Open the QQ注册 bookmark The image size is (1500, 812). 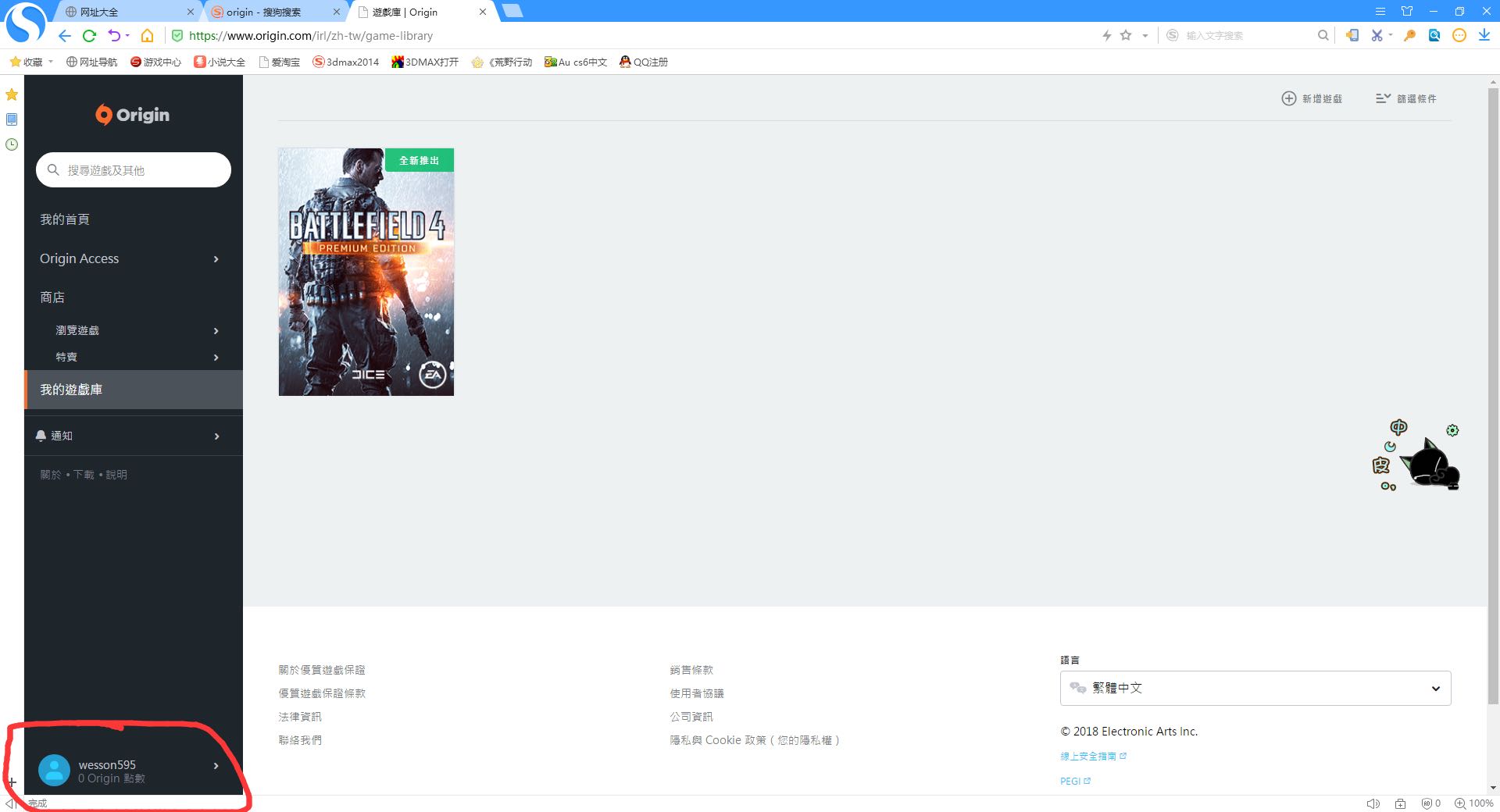point(644,62)
